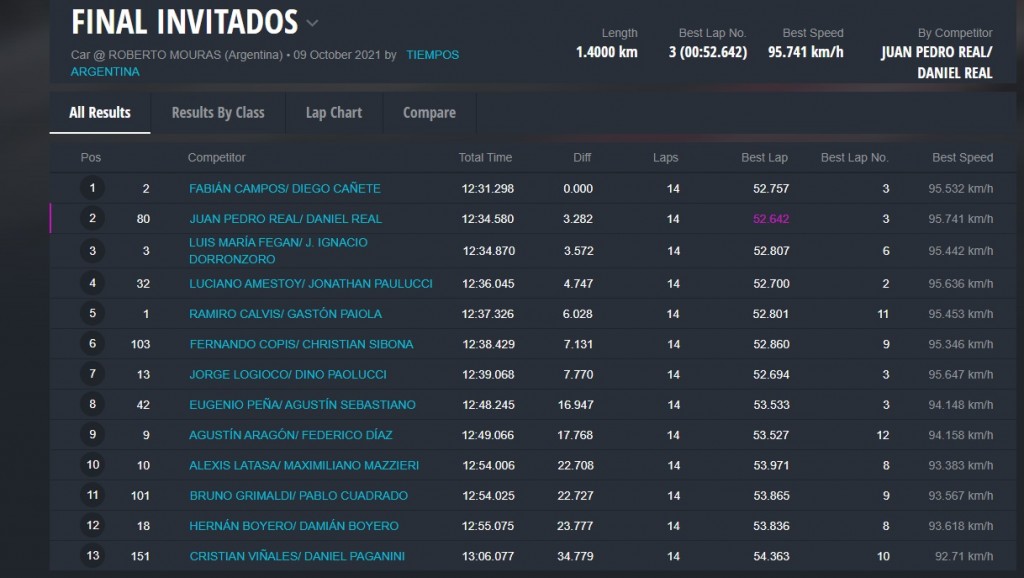The height and width of the screenshot is (578, 1024).
Task: Open the TIEMPOS ARGENTINA organizer link
Action: point(432,55)
